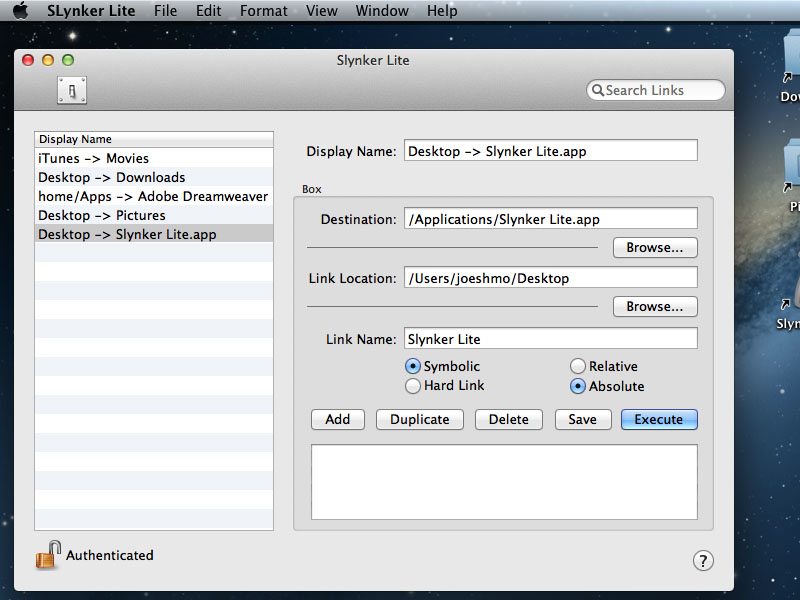The height and width of the screenshot is (600, 800).
Task: Click the Link Name text field
Action: coord(550,339)
